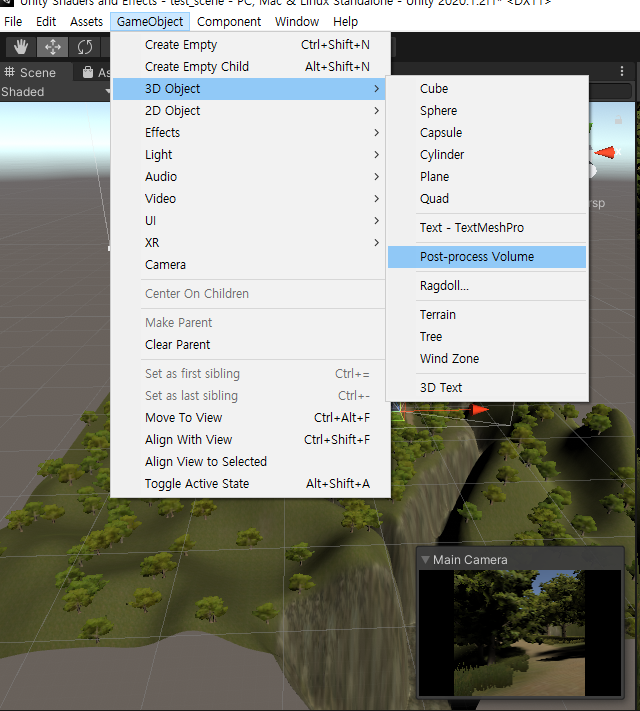
Task: Expand the 2D Object submenu
Action: tap(249, 111)
